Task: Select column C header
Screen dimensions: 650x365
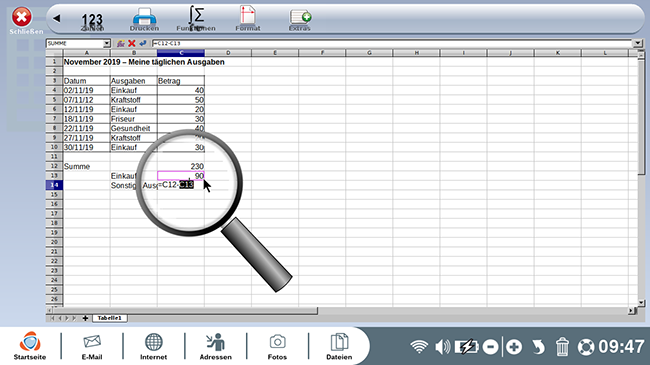Action: [181, 53]
